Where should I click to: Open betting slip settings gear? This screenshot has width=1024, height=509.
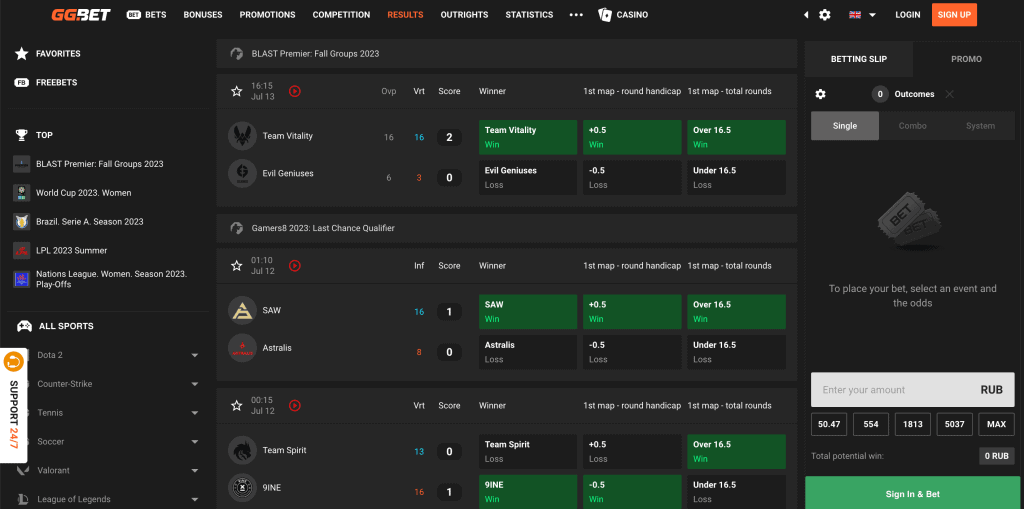tap(821, 94)
